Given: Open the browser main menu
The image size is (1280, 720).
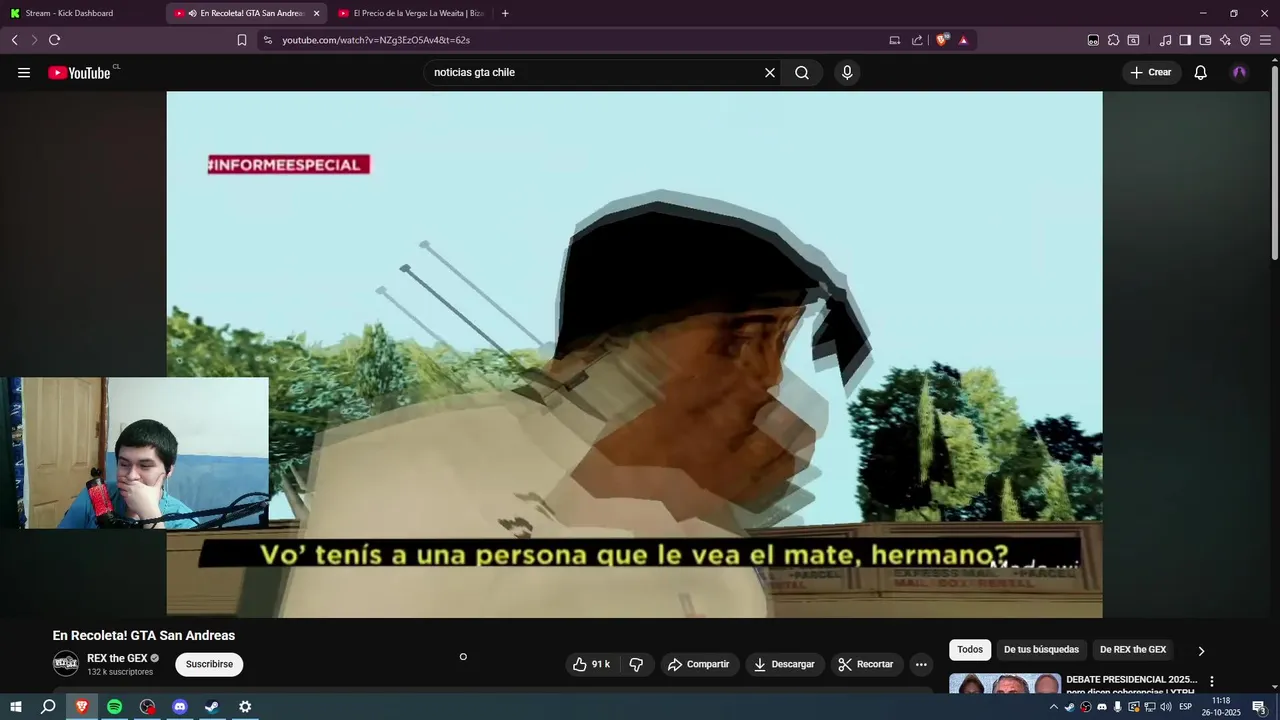Looking at the screenshot, I should coord(1265,40).
